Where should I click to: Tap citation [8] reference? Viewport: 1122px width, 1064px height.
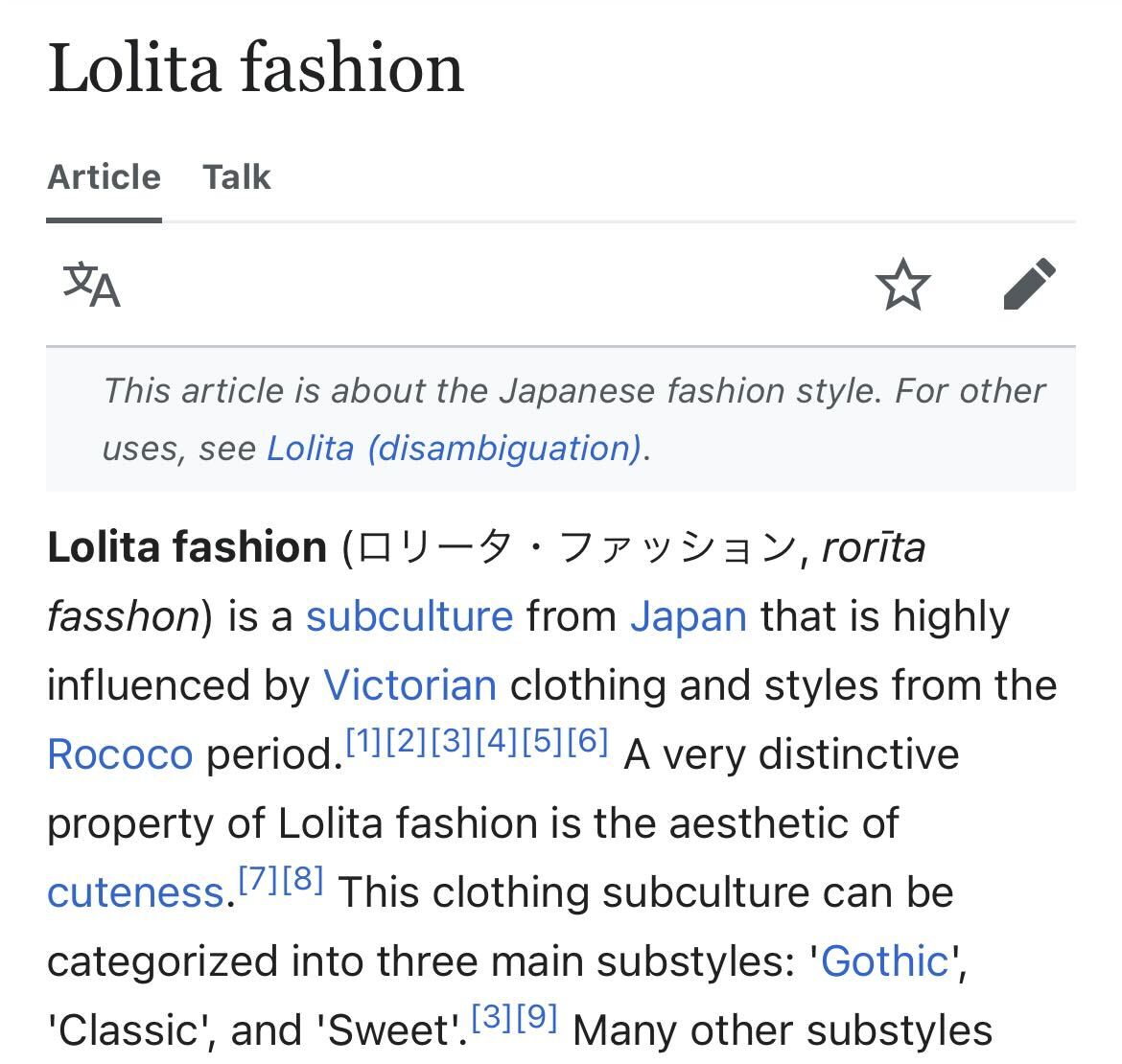coord(303,878)
